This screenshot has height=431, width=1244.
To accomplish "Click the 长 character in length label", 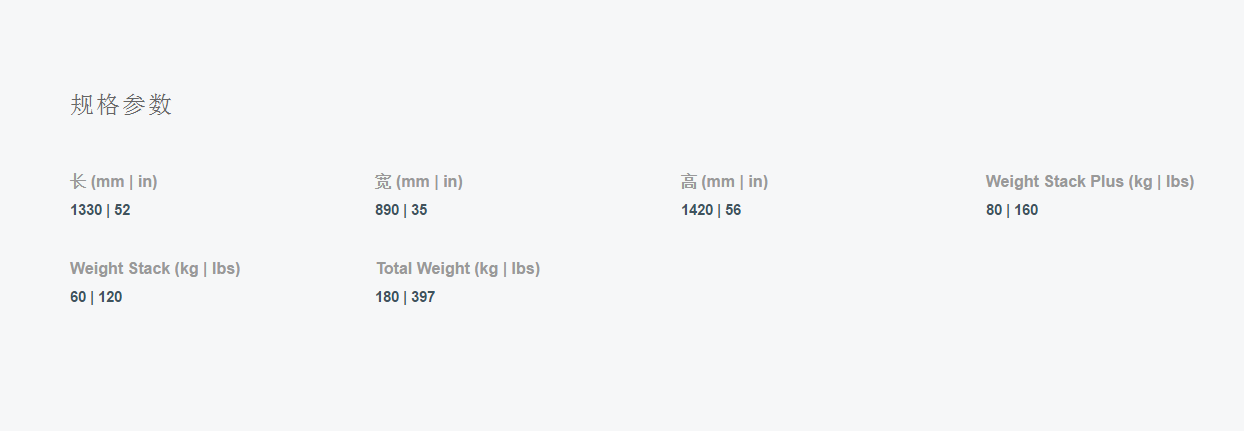I will [x=78, y=181].
